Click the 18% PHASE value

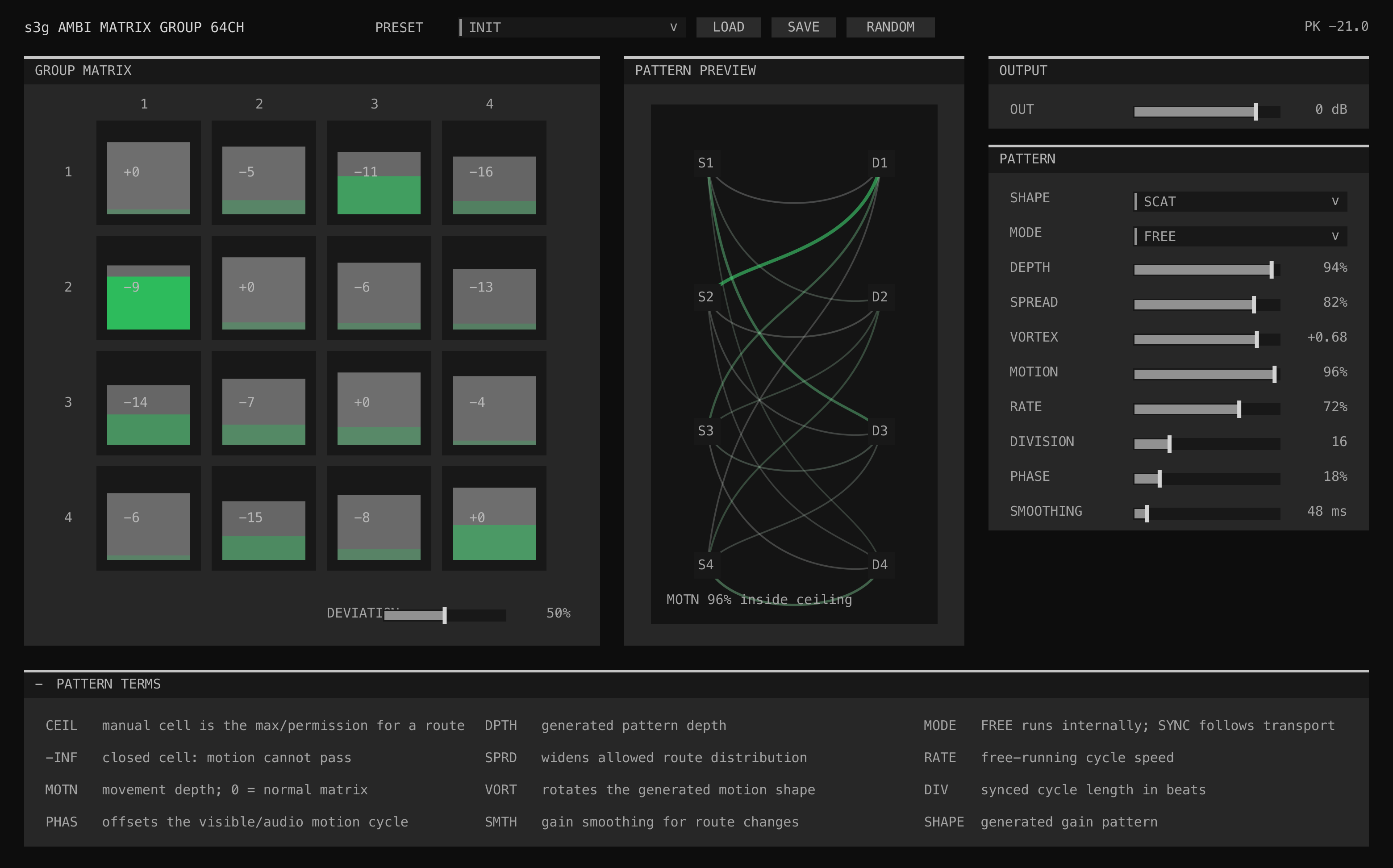(x=1335, y=476)
